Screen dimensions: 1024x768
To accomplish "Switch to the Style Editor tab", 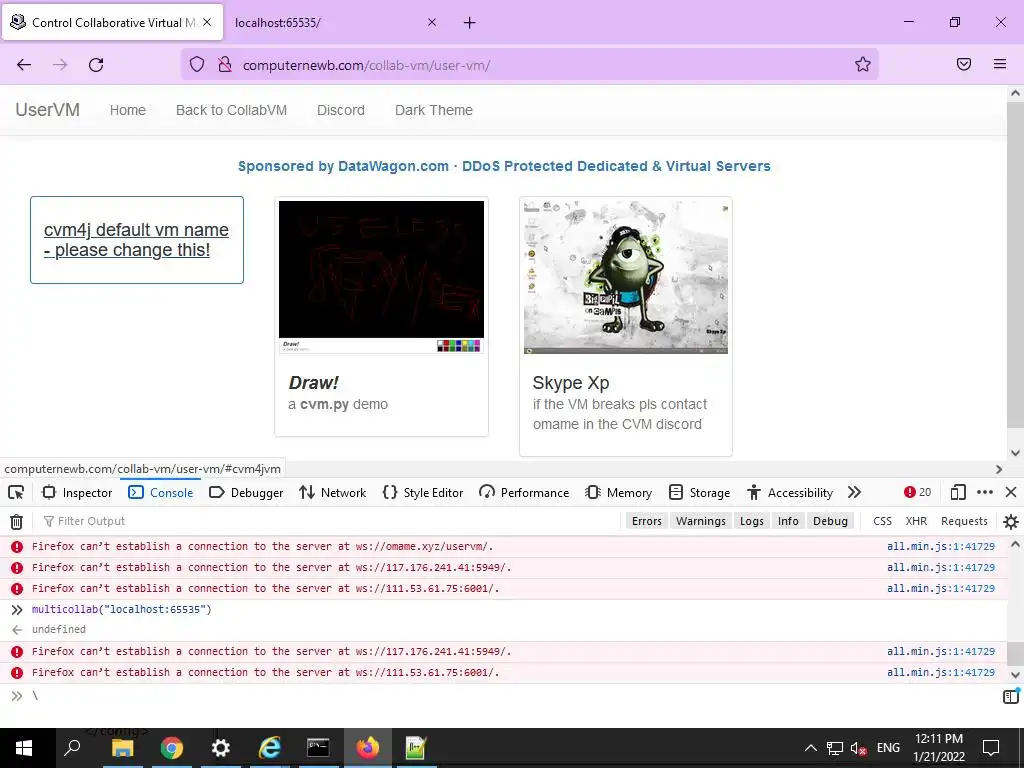I will 423,492.
